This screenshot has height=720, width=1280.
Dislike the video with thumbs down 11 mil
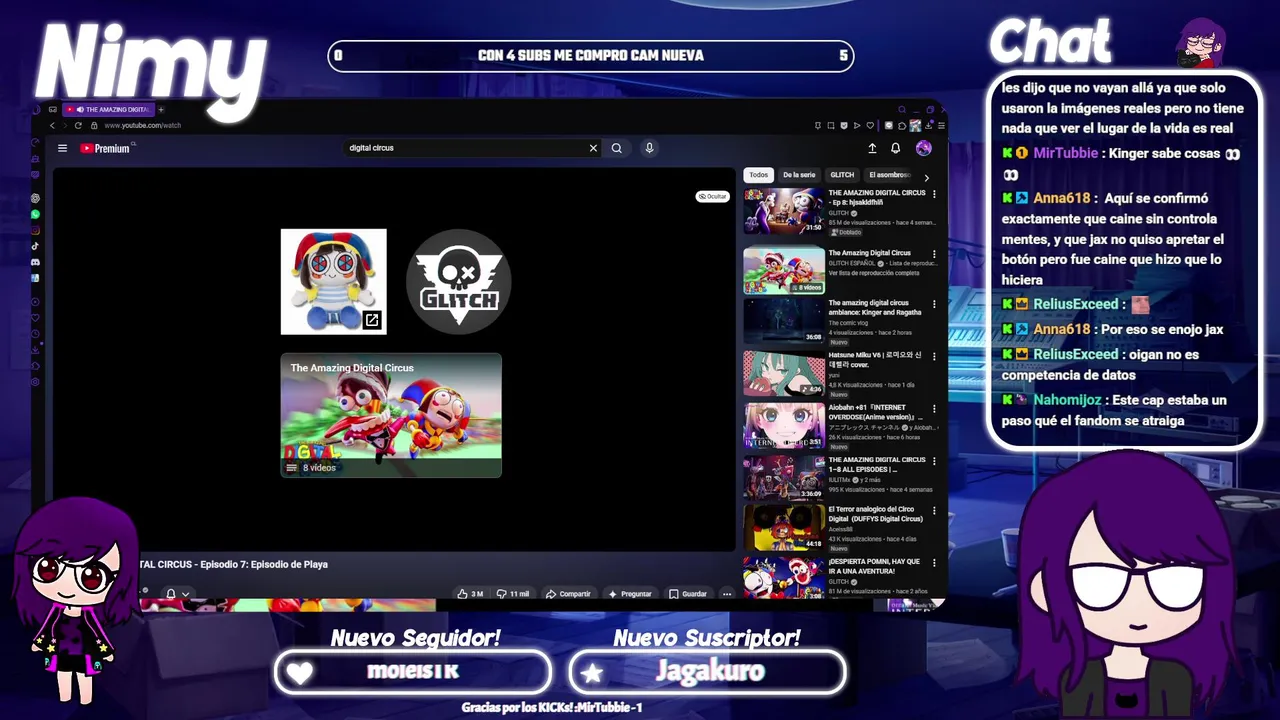point(513,594)
